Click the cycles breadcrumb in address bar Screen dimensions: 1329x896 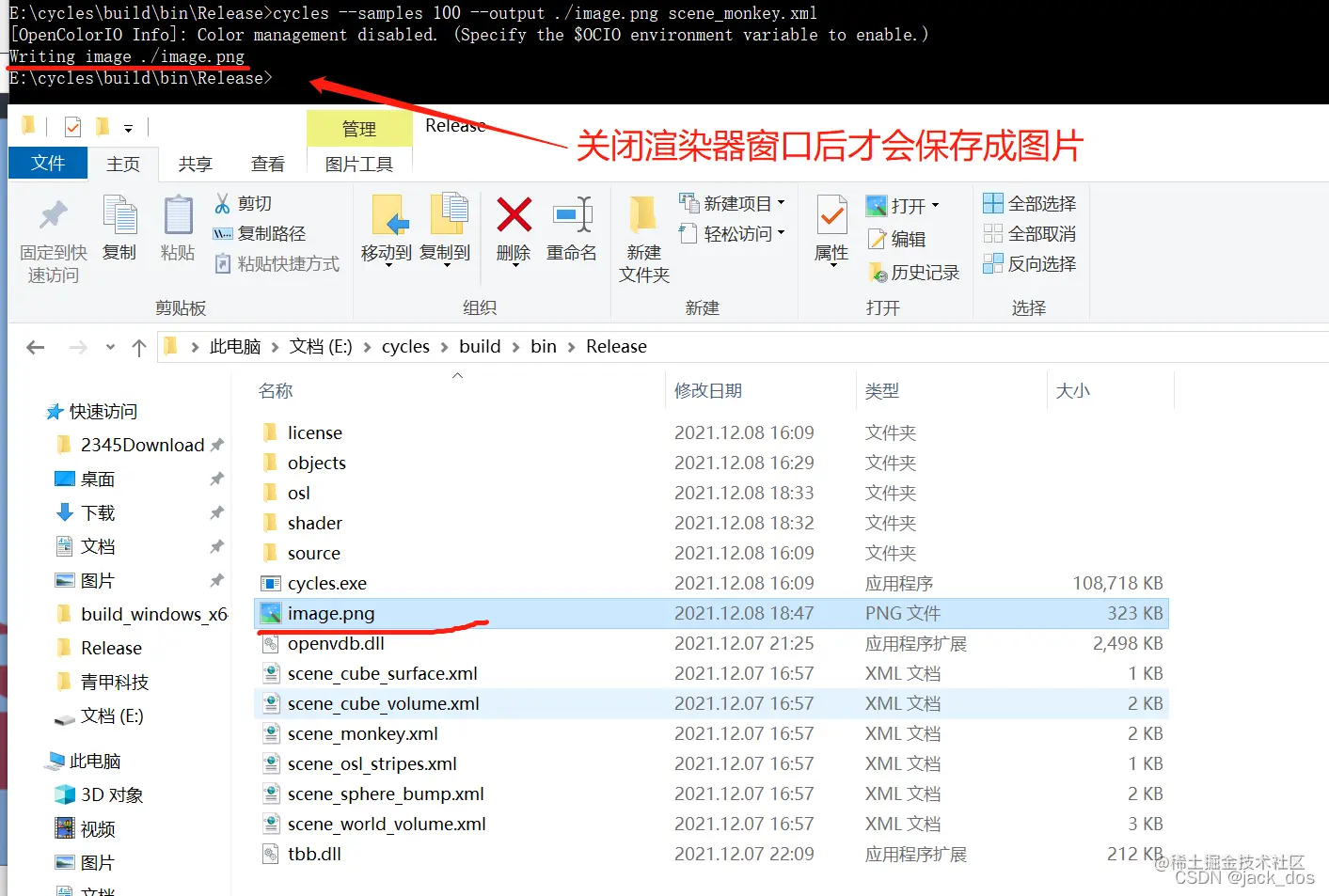[x=405, y=347]
